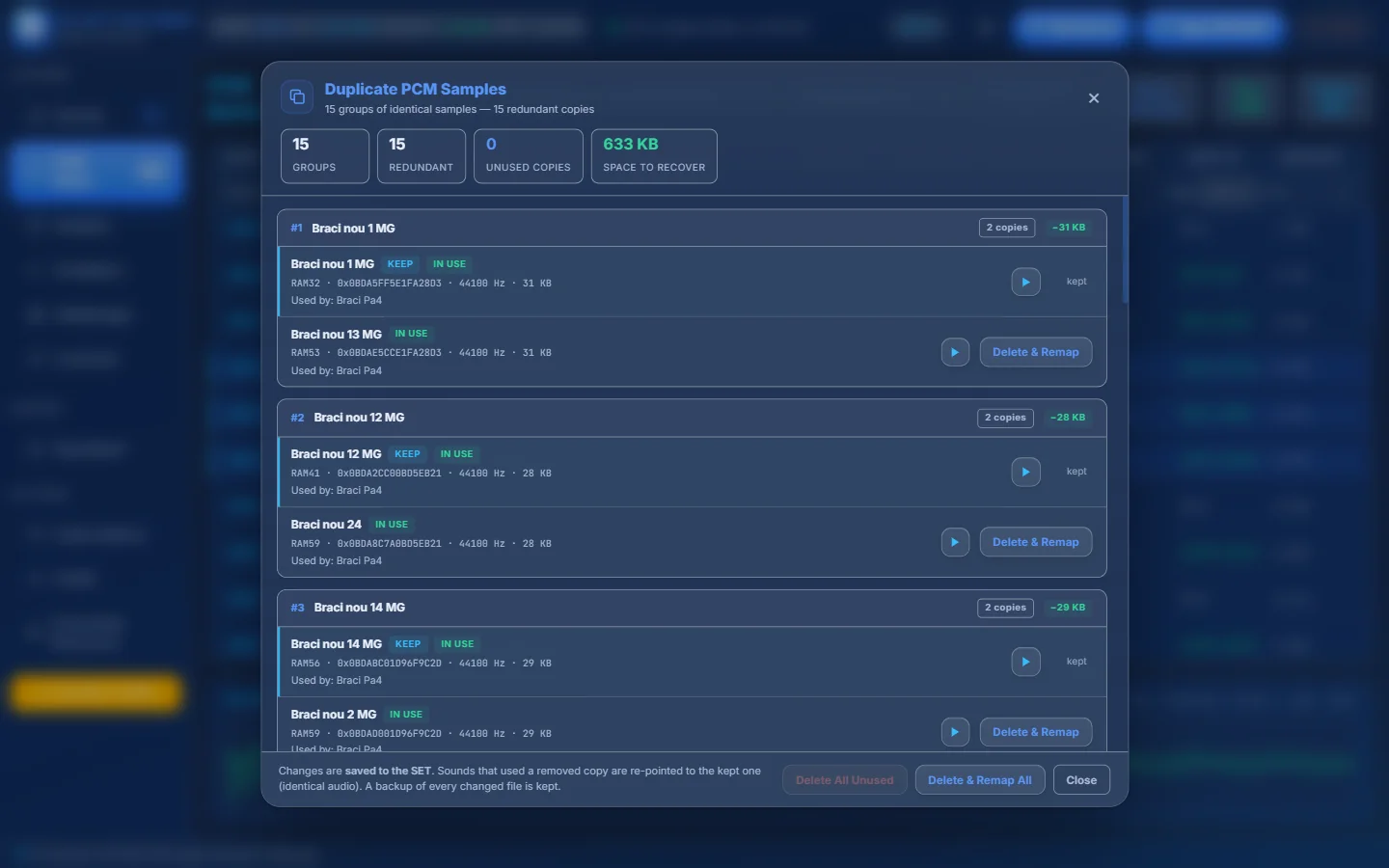The image size is (1389, 868).
Task: Click the Duplicate PCM Samples dialog title
Action: tap(415, 89)
